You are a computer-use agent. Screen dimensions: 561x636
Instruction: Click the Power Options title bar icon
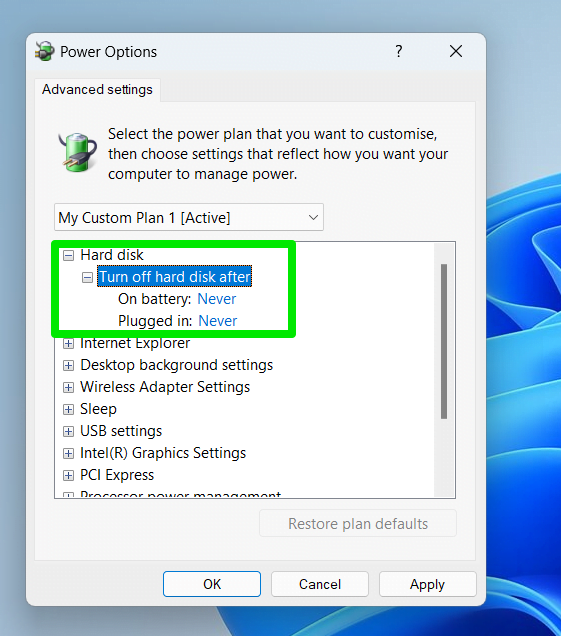point(45,52)
